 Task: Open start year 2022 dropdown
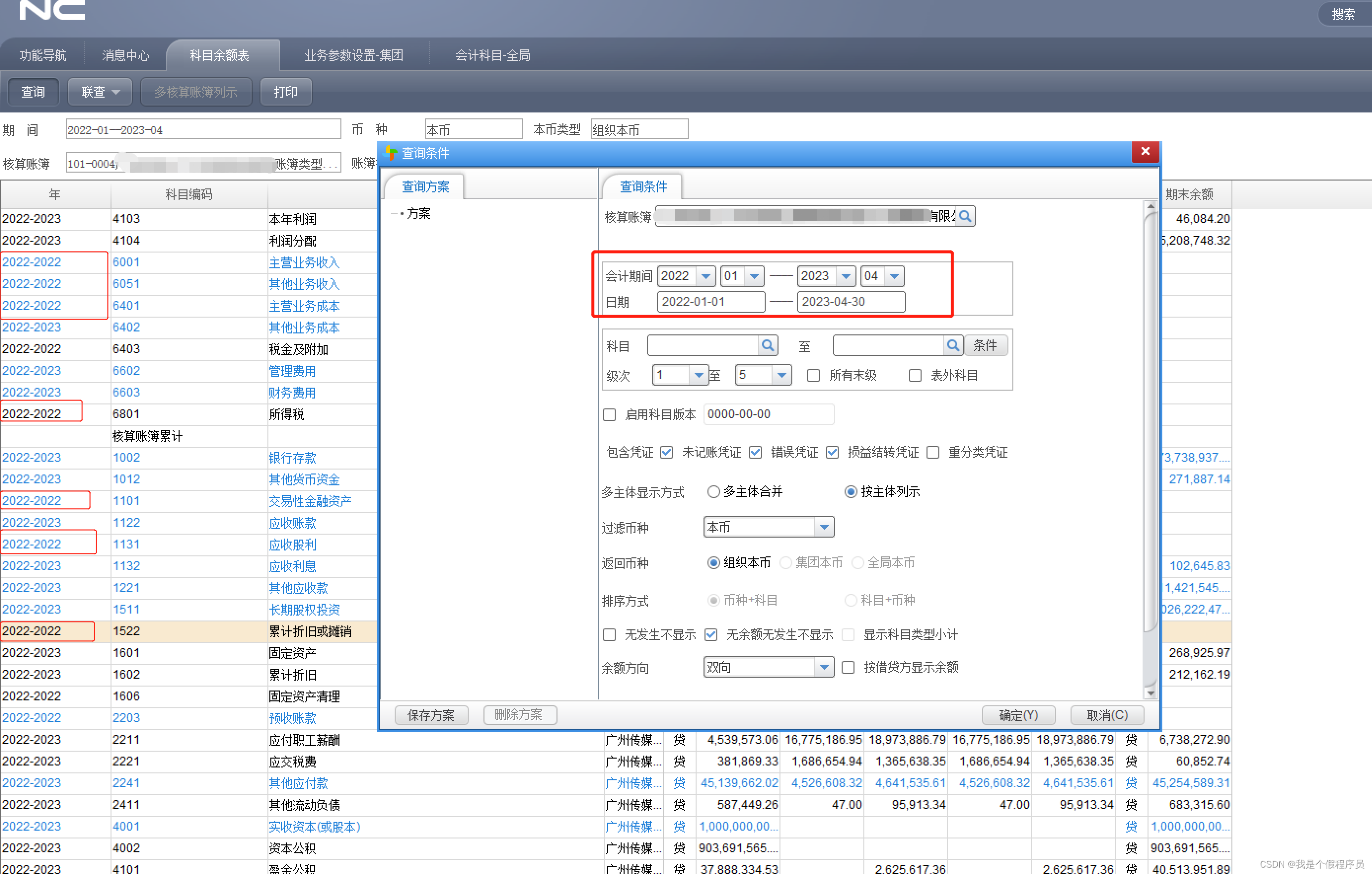click(706, 276)
